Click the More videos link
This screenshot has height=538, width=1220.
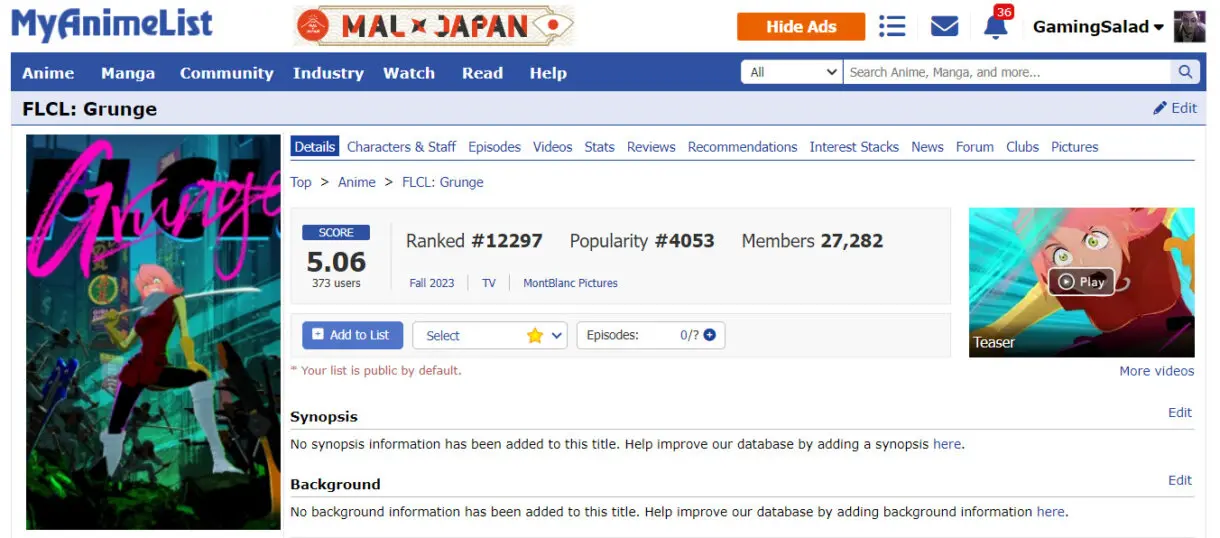[1156, 371]
